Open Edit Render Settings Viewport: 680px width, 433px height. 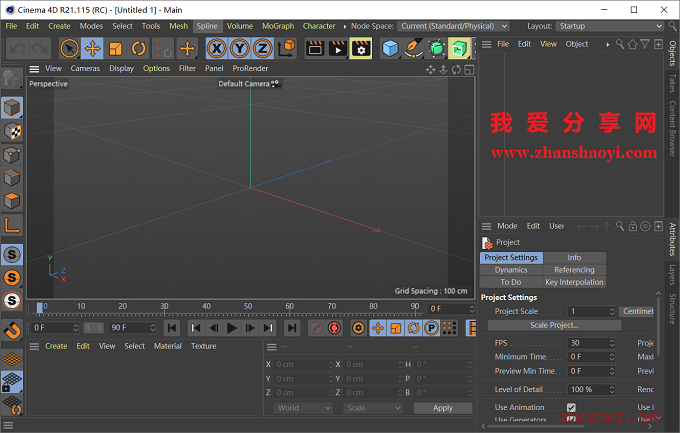point(361,48)
